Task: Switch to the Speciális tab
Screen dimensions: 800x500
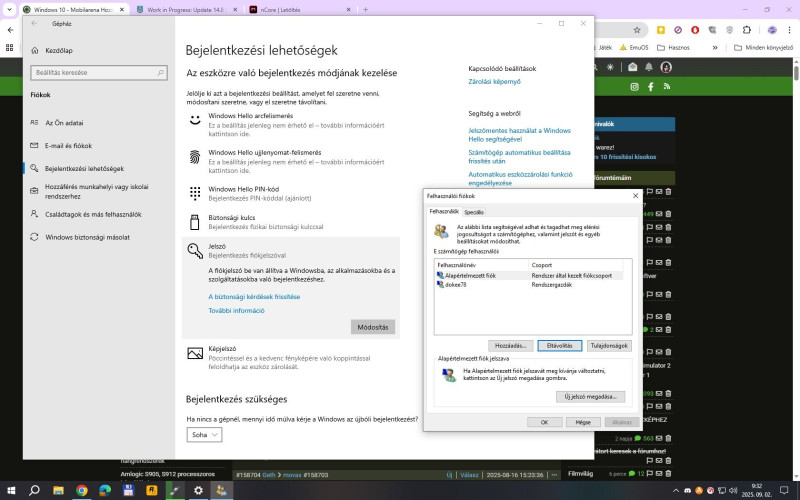Action: coord(474,212)
